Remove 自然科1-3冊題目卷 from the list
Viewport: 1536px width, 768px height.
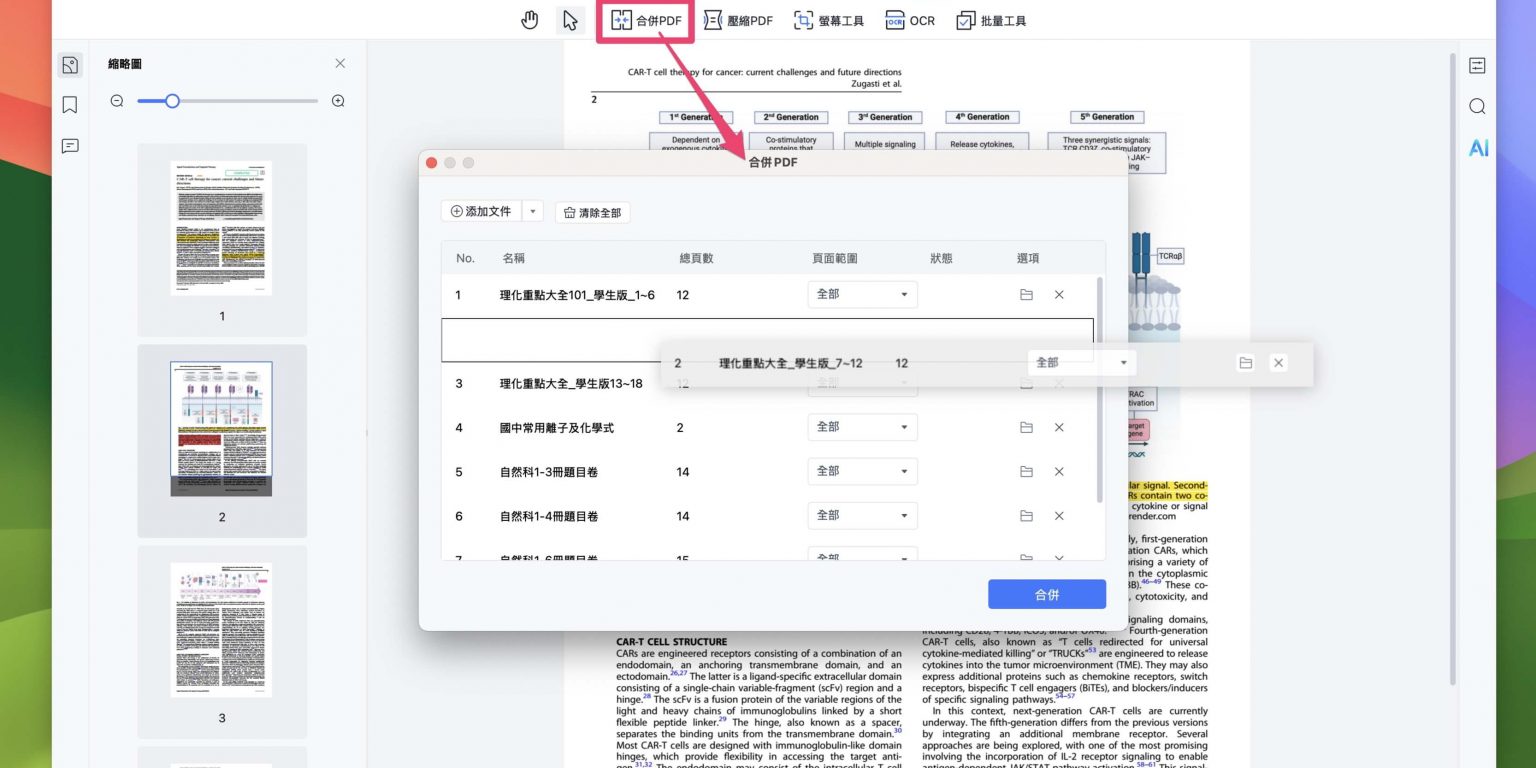[x=1059, y=472]
